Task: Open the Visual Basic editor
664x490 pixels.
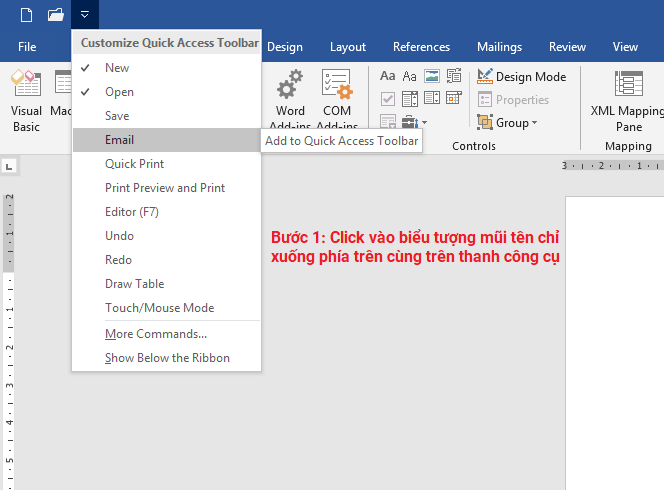Action: (x=26, y=101)
